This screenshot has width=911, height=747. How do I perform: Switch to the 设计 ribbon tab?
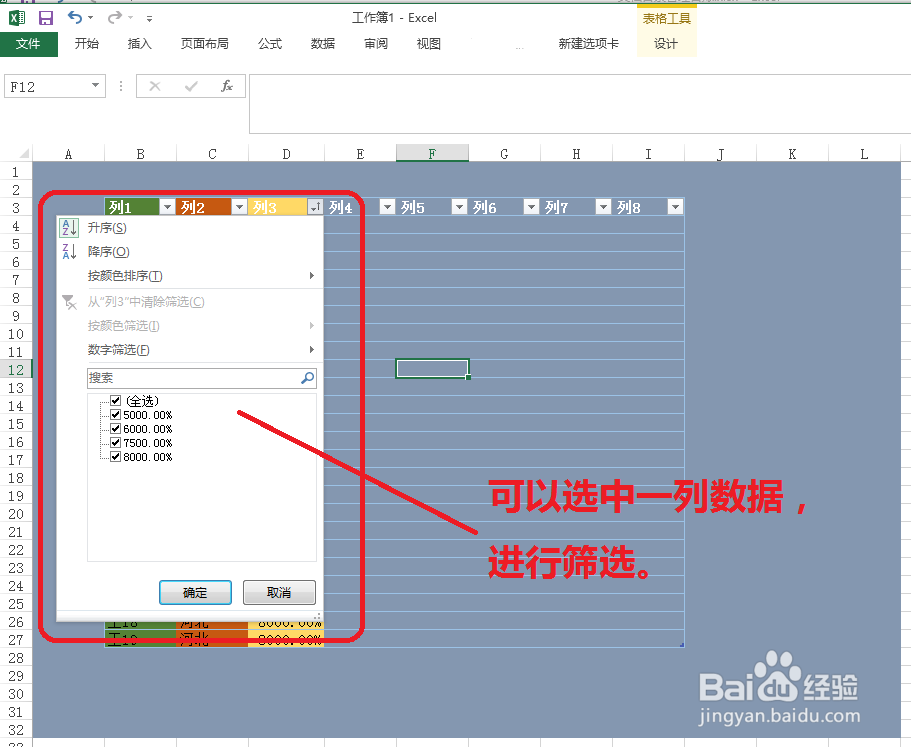pos(666,44)
